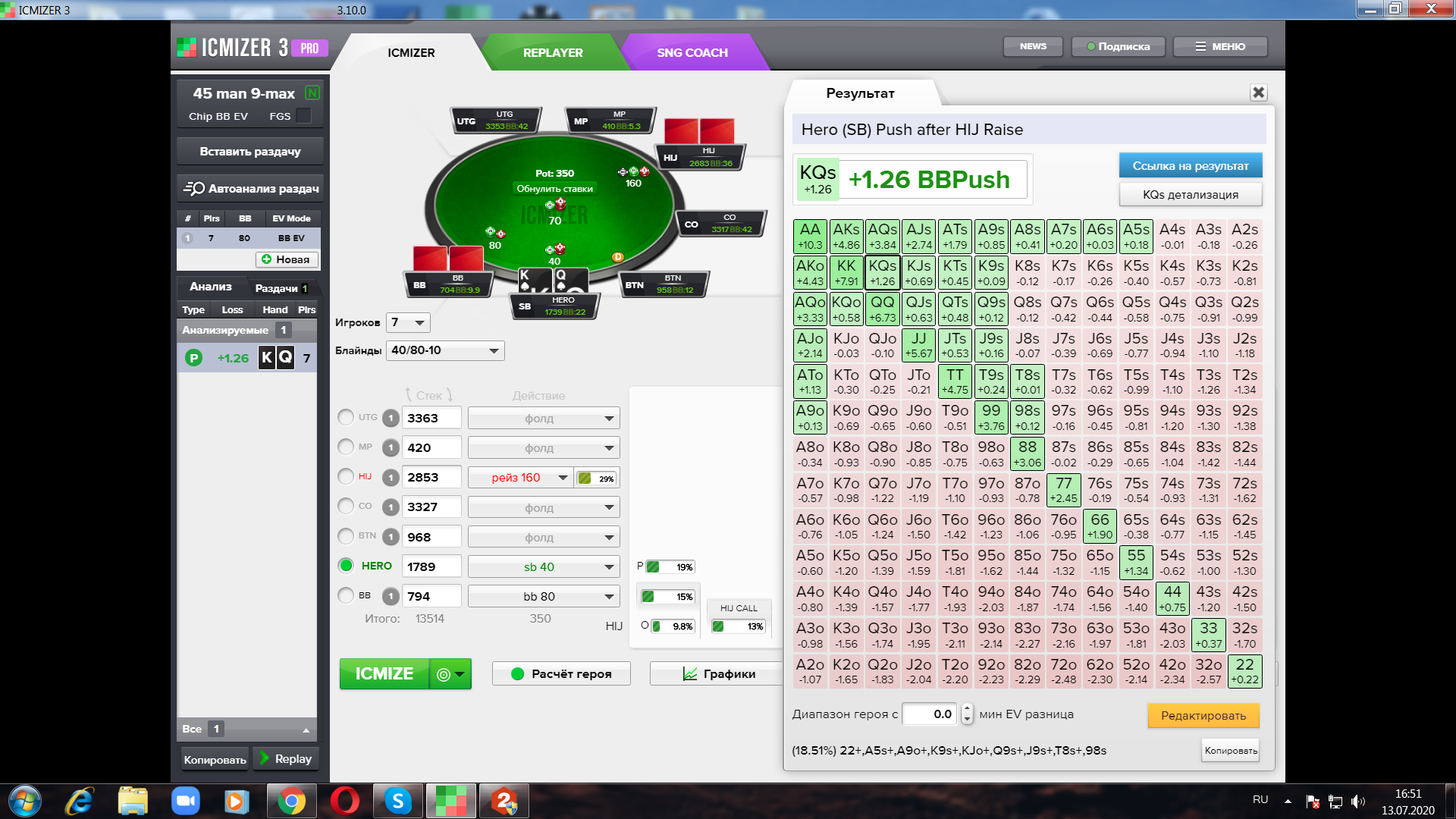Screen dimensions: 1456x819
Task: Click the Графики chart icon
Action: tap(690, 673)
